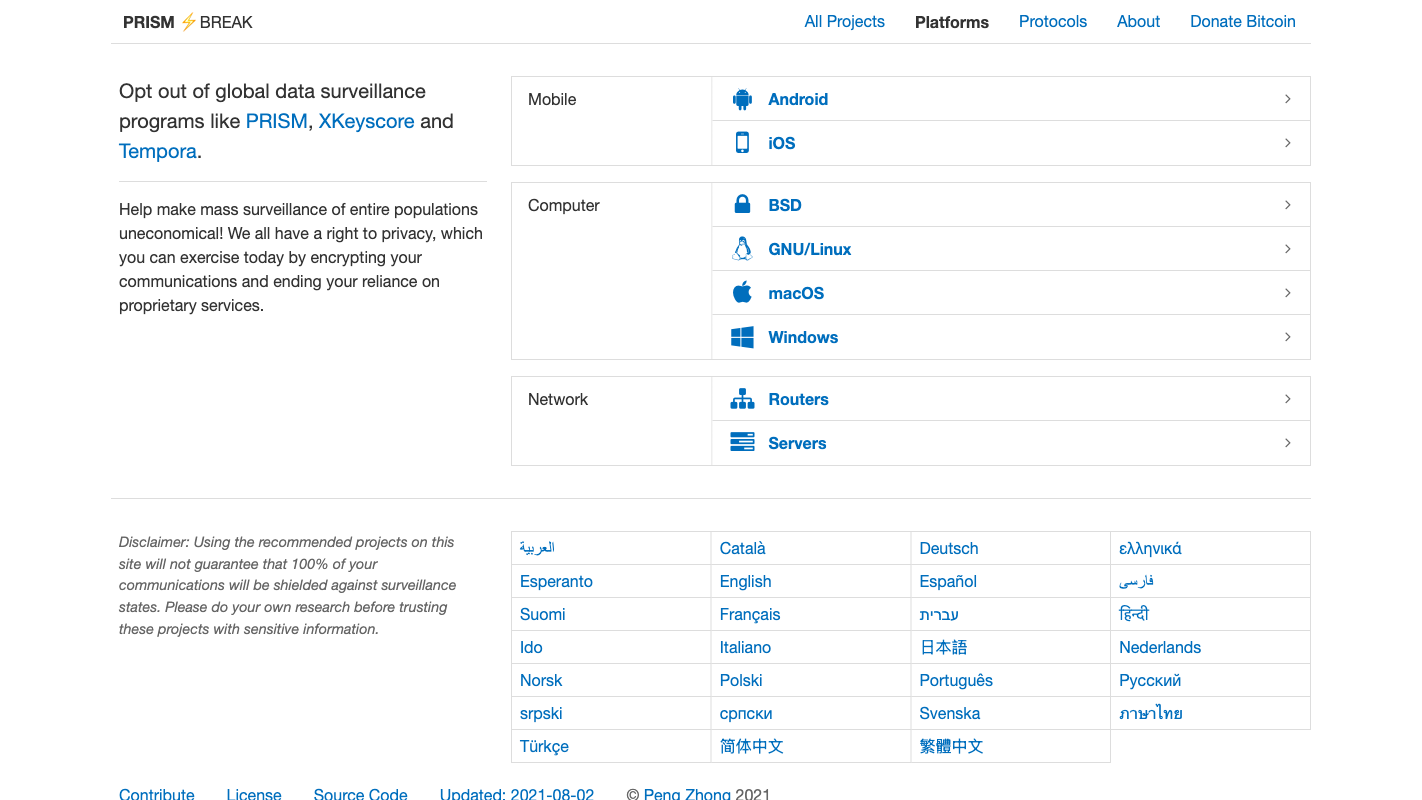Switch language to Esperanto
The height and width of the screenshot is (800, 1422).
coord(556,581)
